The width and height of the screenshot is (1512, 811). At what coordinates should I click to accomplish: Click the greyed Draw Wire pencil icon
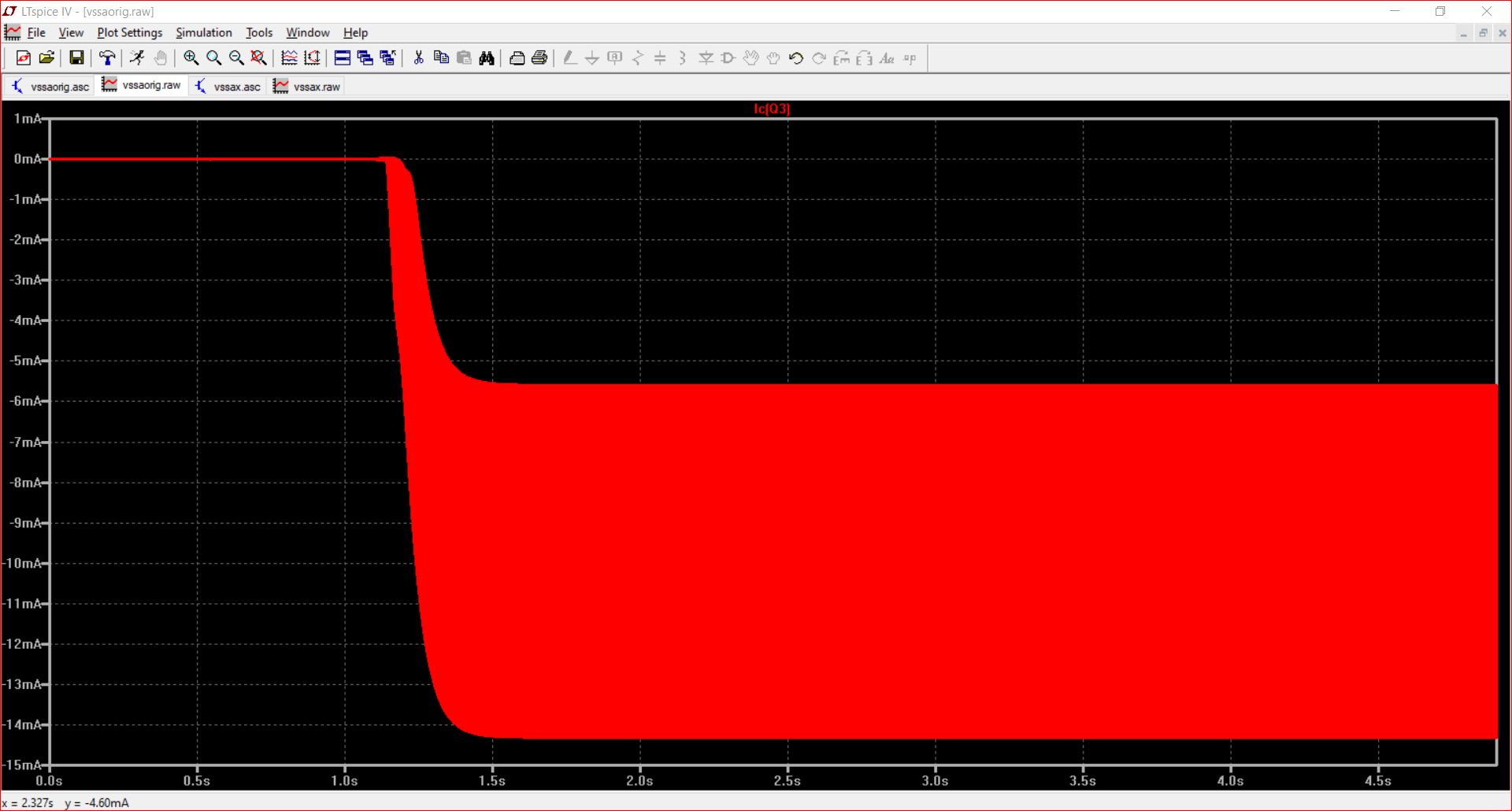point(569,57)
